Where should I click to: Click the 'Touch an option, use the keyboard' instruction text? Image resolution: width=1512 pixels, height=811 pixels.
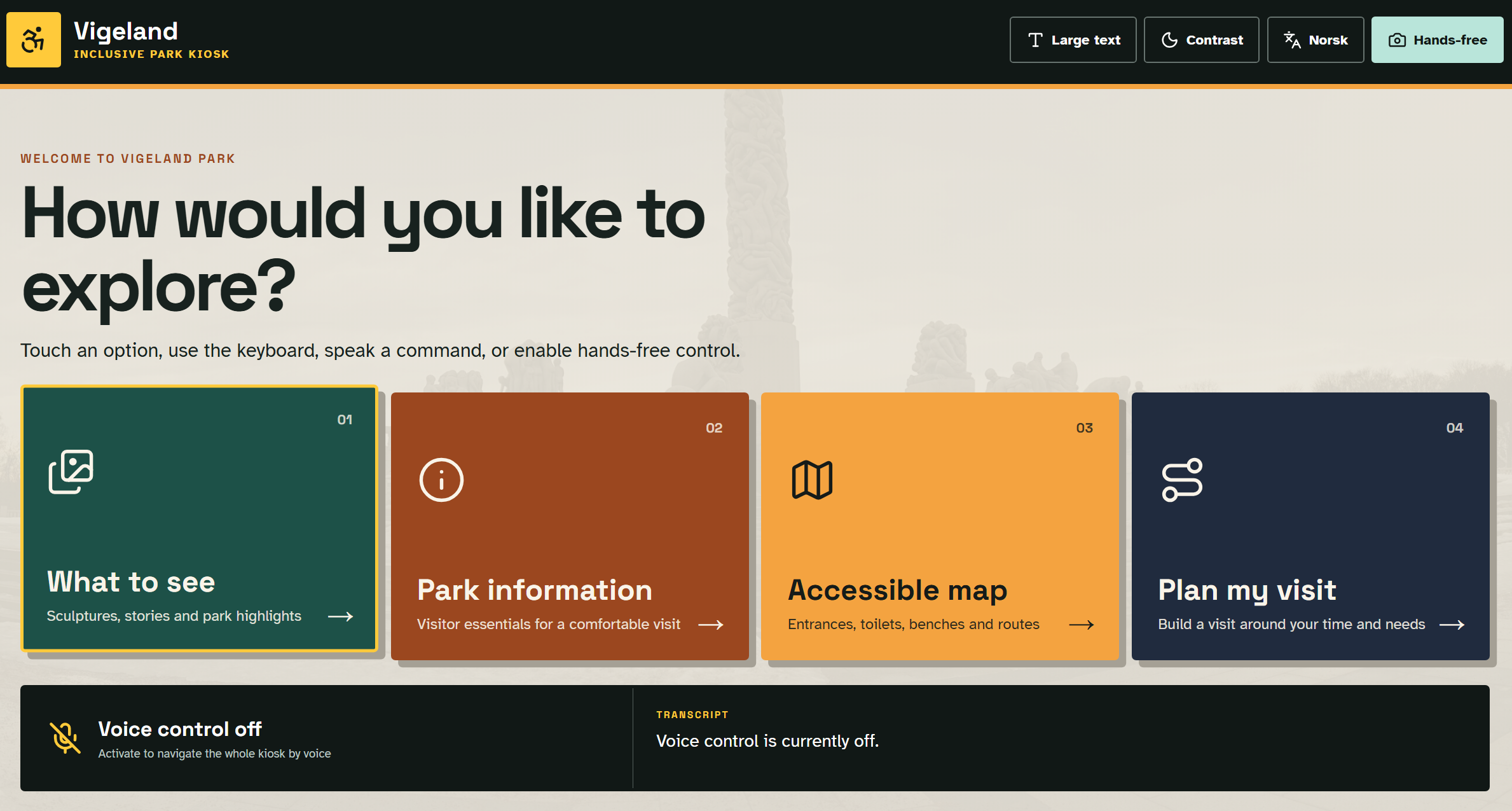[380, 350]
